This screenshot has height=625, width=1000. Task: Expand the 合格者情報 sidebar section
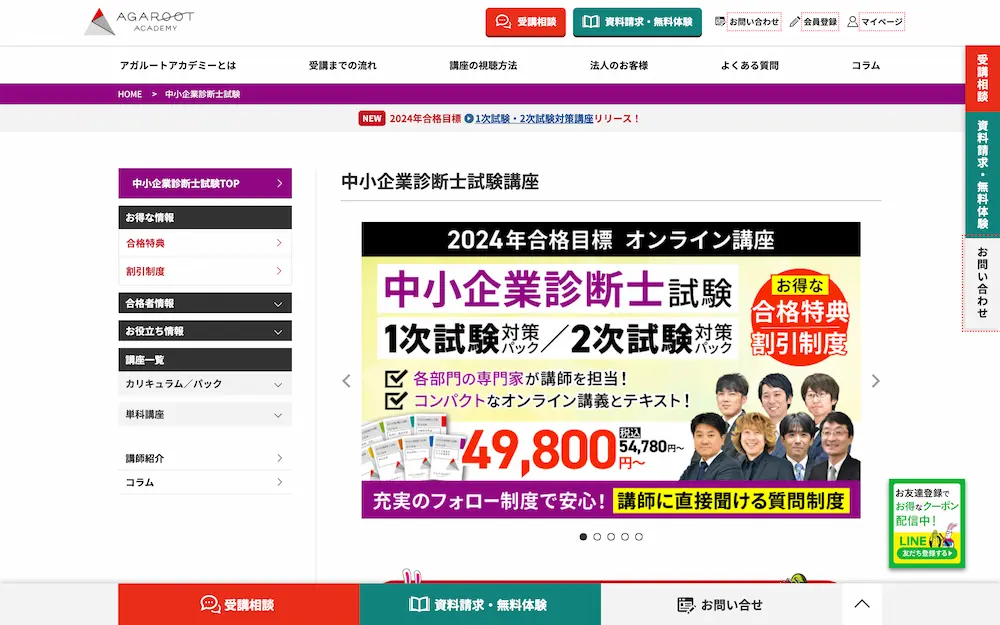[x=205, y=304]
